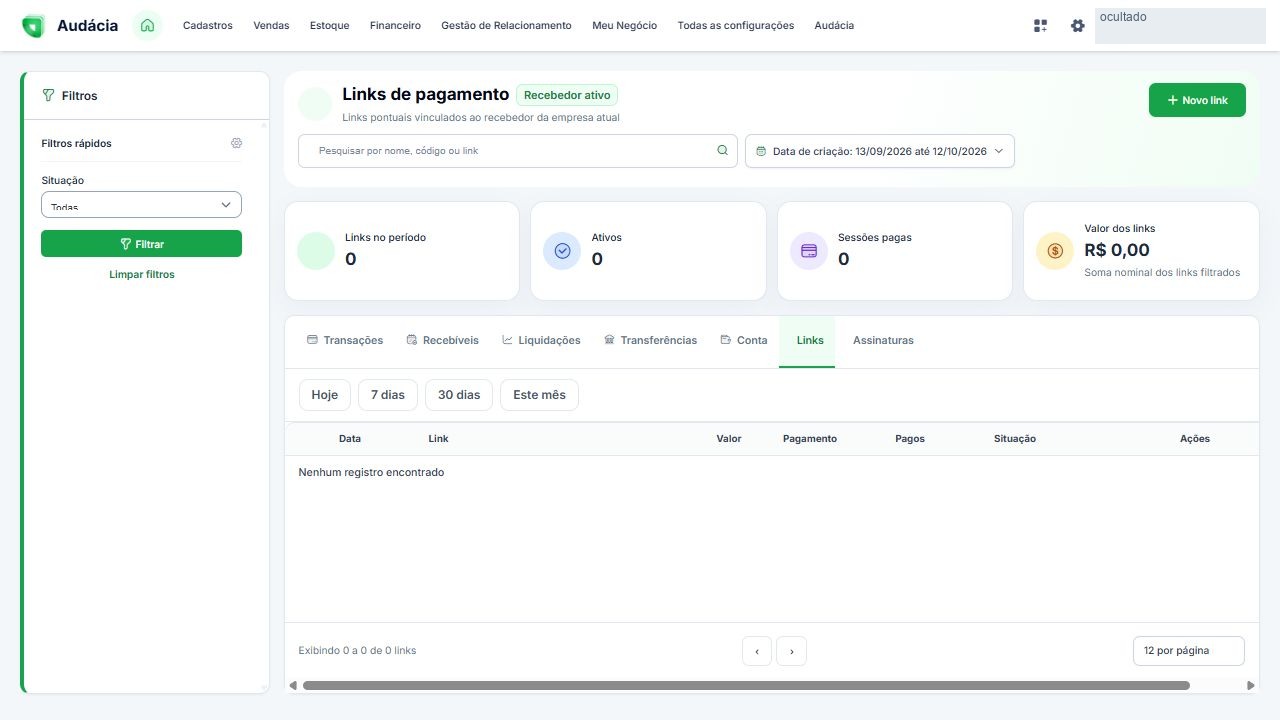
Task: Go to next page arrow
Action: (x=791, y=651)
